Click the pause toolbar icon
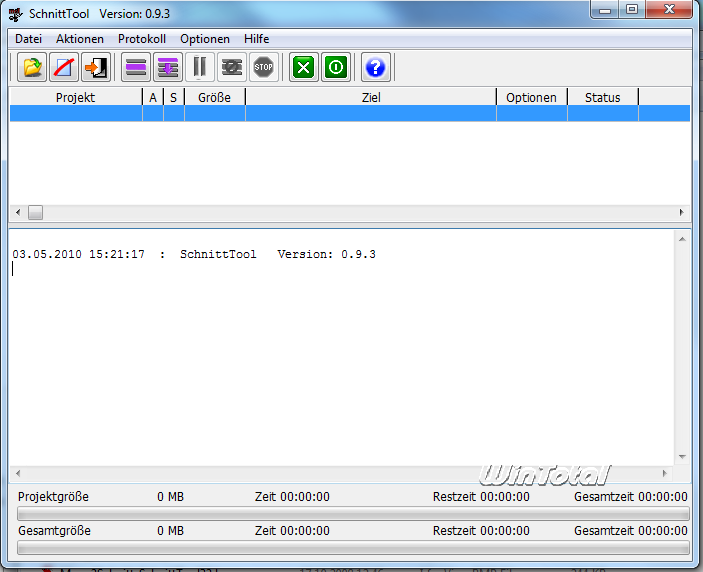703x572 pixels. pos(200,67)
